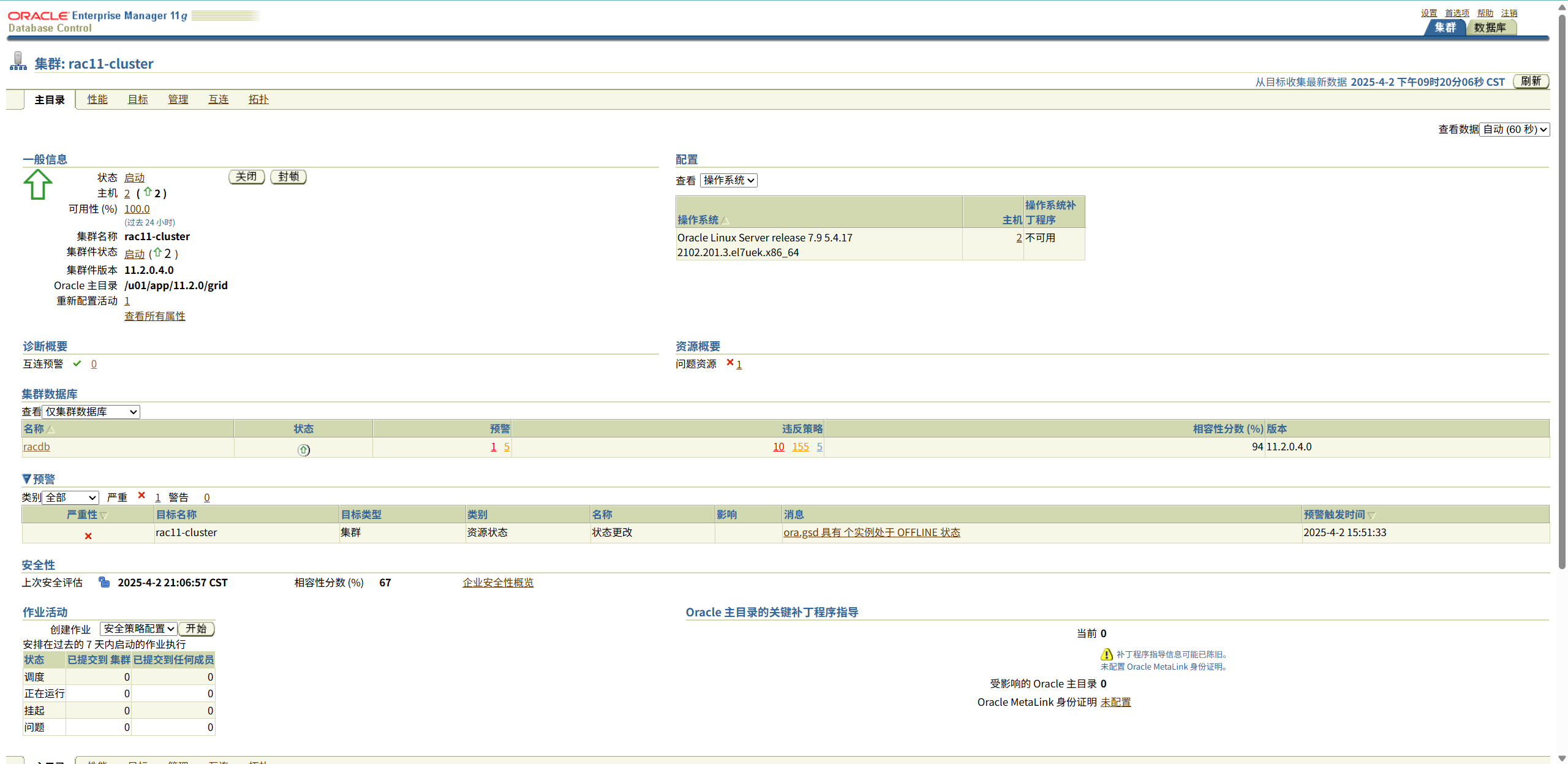This screenshot has width=1568, height=764.
Task: Open the 查看数据 auto refresh dropdown
Action: [1514, 129]
